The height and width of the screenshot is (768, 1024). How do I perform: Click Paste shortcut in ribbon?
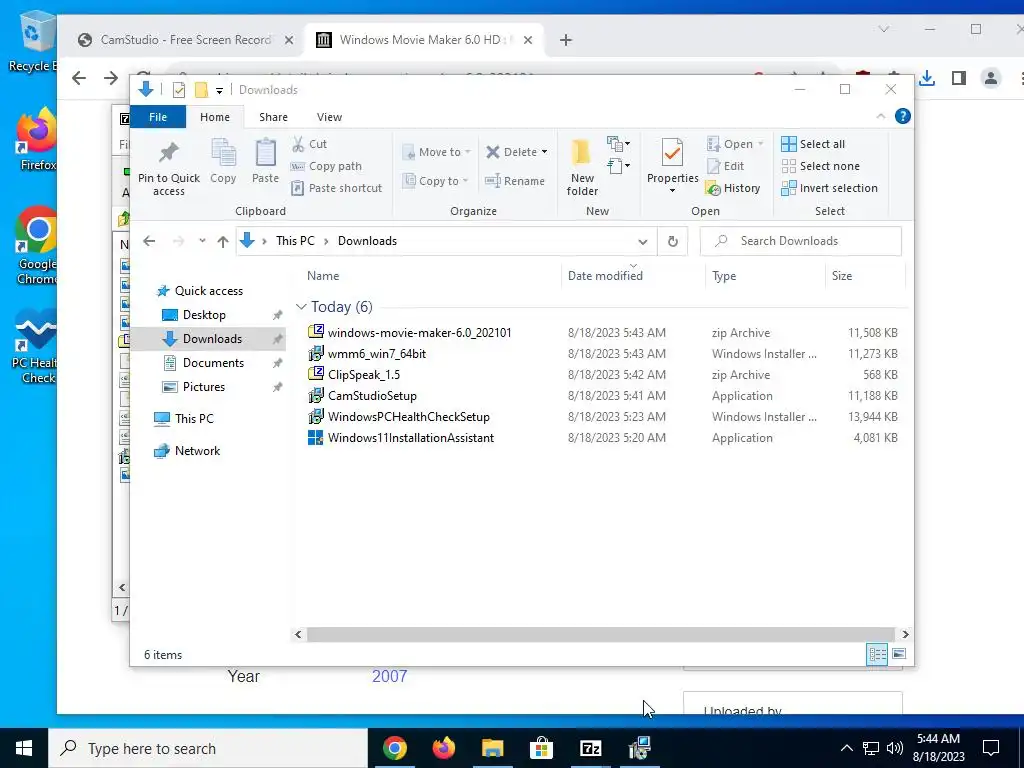point(336,188)
